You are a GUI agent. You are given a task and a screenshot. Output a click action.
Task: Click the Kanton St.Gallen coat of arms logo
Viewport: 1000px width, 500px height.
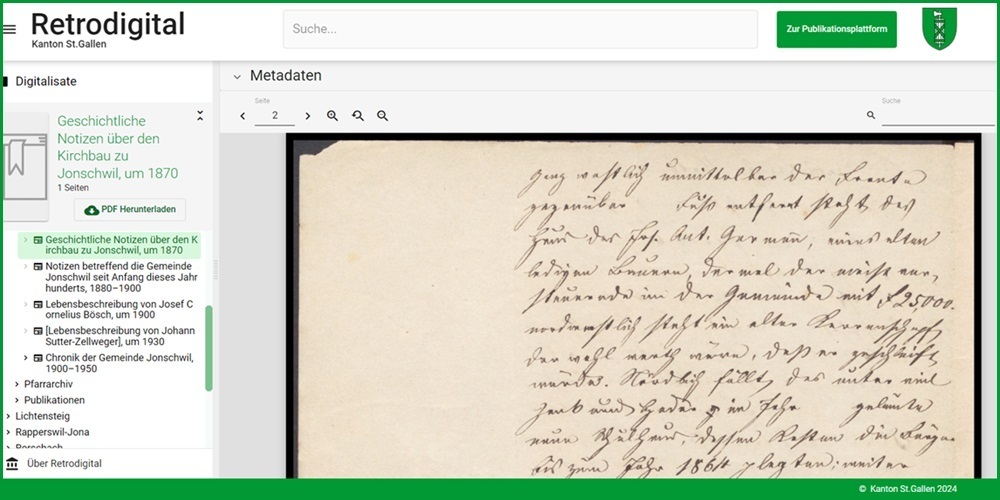pos(939,29)
